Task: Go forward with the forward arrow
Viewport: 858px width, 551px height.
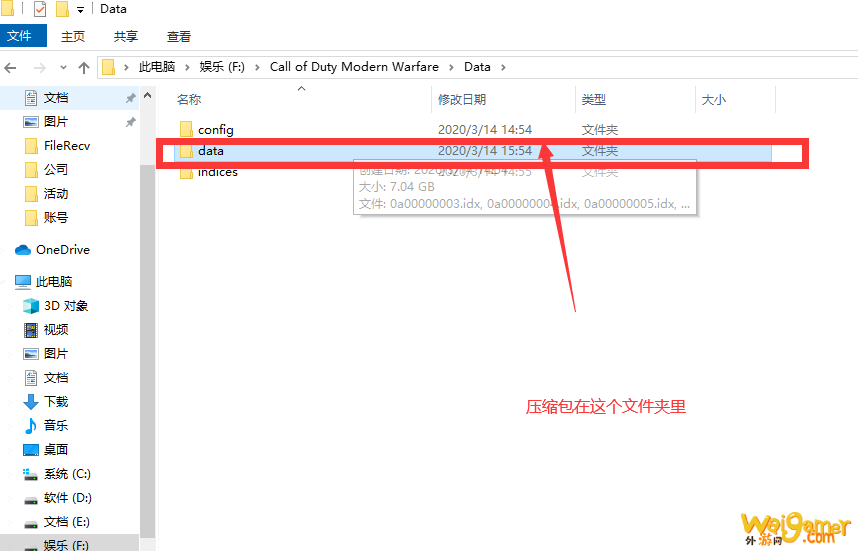Action: 39,68
